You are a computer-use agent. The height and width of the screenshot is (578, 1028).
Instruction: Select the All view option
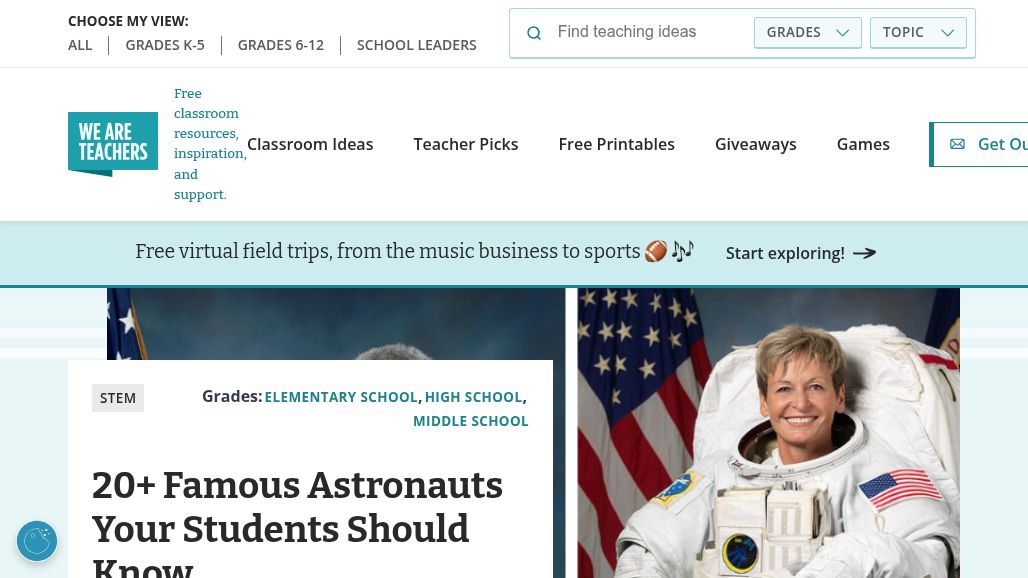[80, 45]
